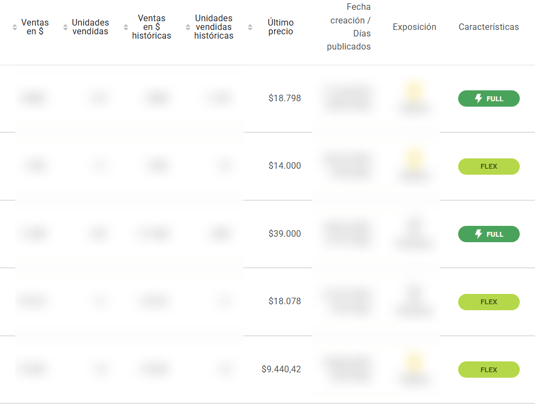Click Último precio header text

pyautogui.click(x=280, y=27)
